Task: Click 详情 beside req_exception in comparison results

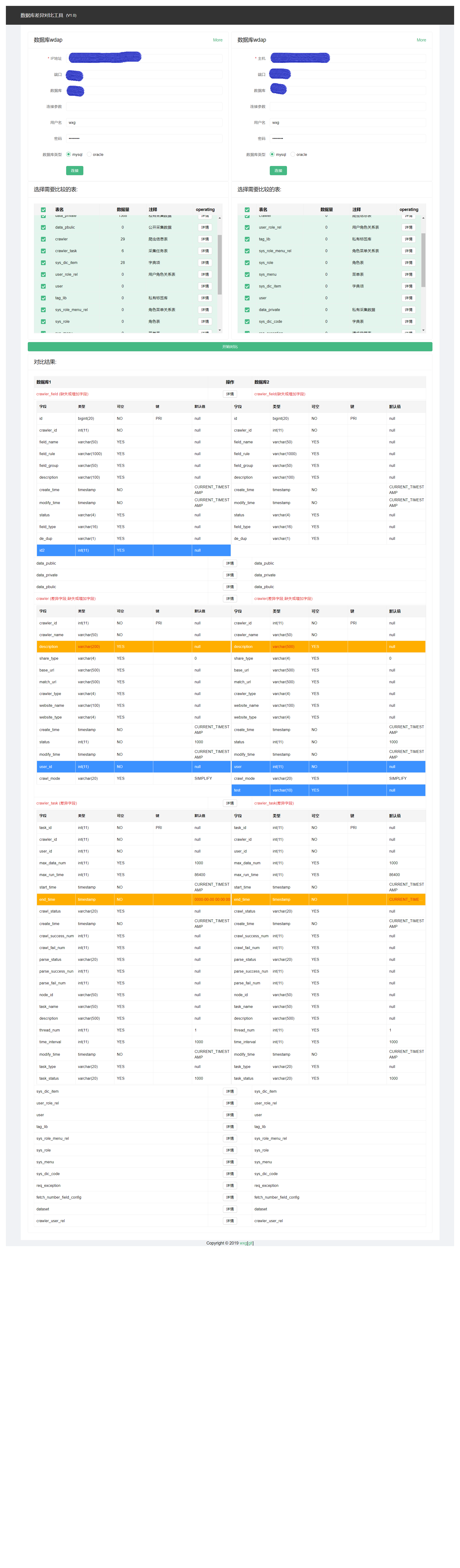Action: [x=230, y=1186]
